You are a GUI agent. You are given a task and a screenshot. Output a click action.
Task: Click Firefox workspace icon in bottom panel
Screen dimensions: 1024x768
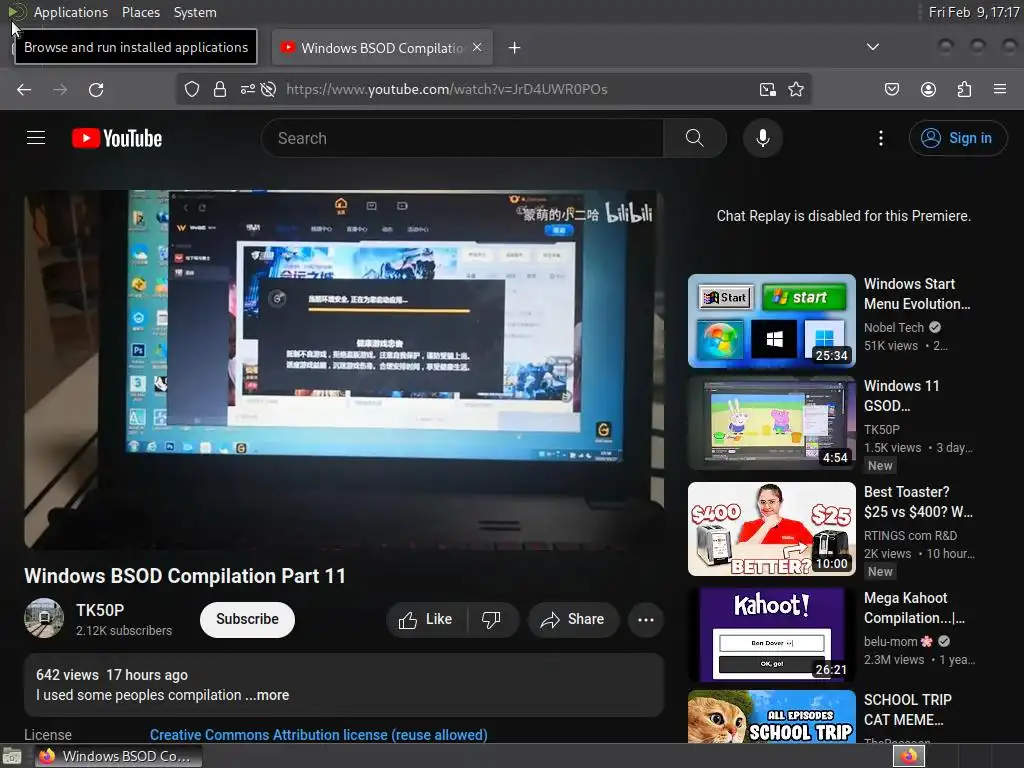tap(908, 756)
